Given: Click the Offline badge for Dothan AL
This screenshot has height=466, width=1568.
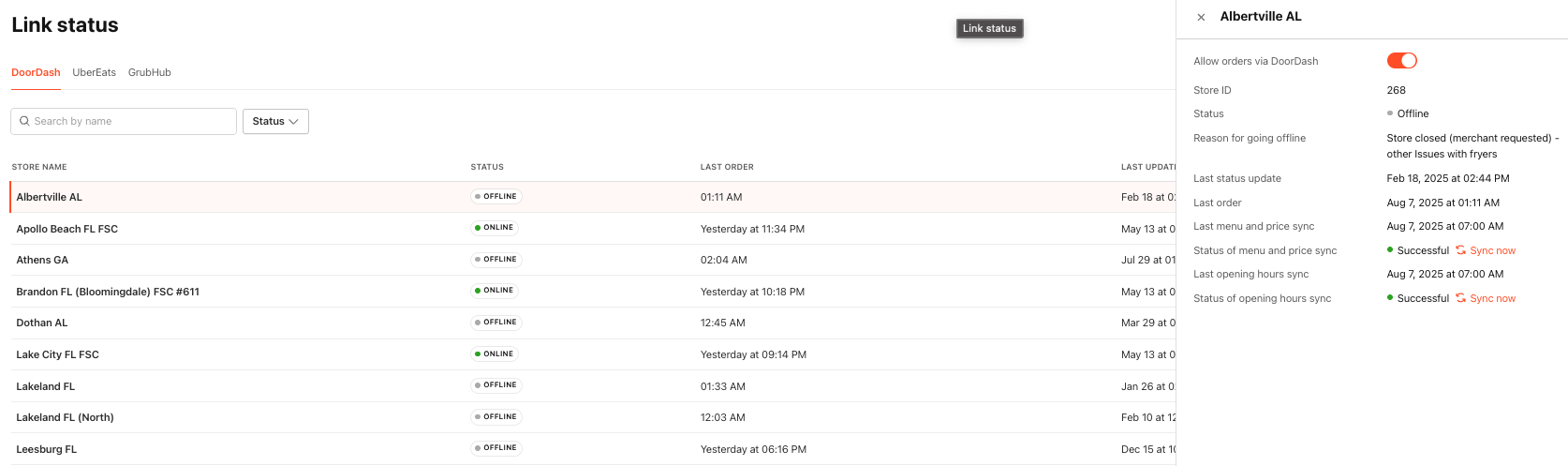Looking at the screenshot, I should pos(496,323).
